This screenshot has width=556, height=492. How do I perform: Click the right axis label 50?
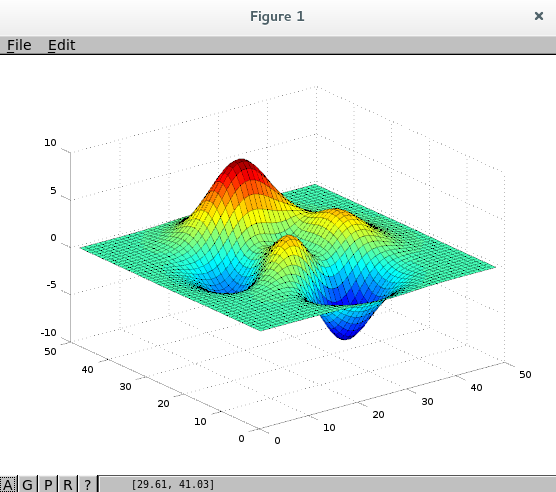525,375
